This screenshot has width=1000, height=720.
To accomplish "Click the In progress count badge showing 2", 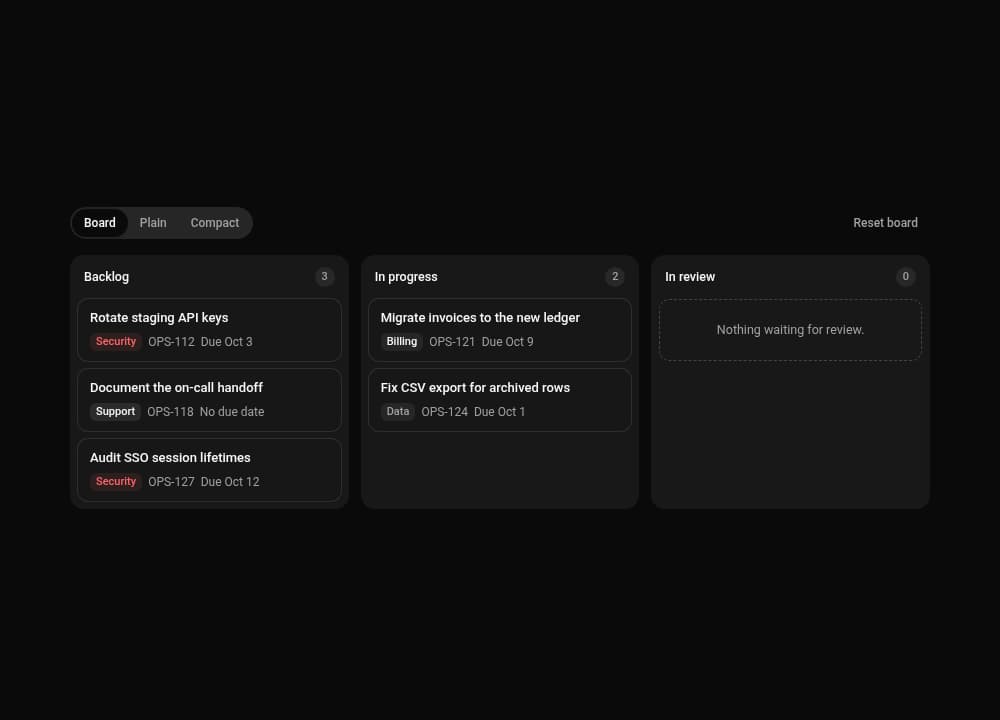I will click(x=615, y=277).
